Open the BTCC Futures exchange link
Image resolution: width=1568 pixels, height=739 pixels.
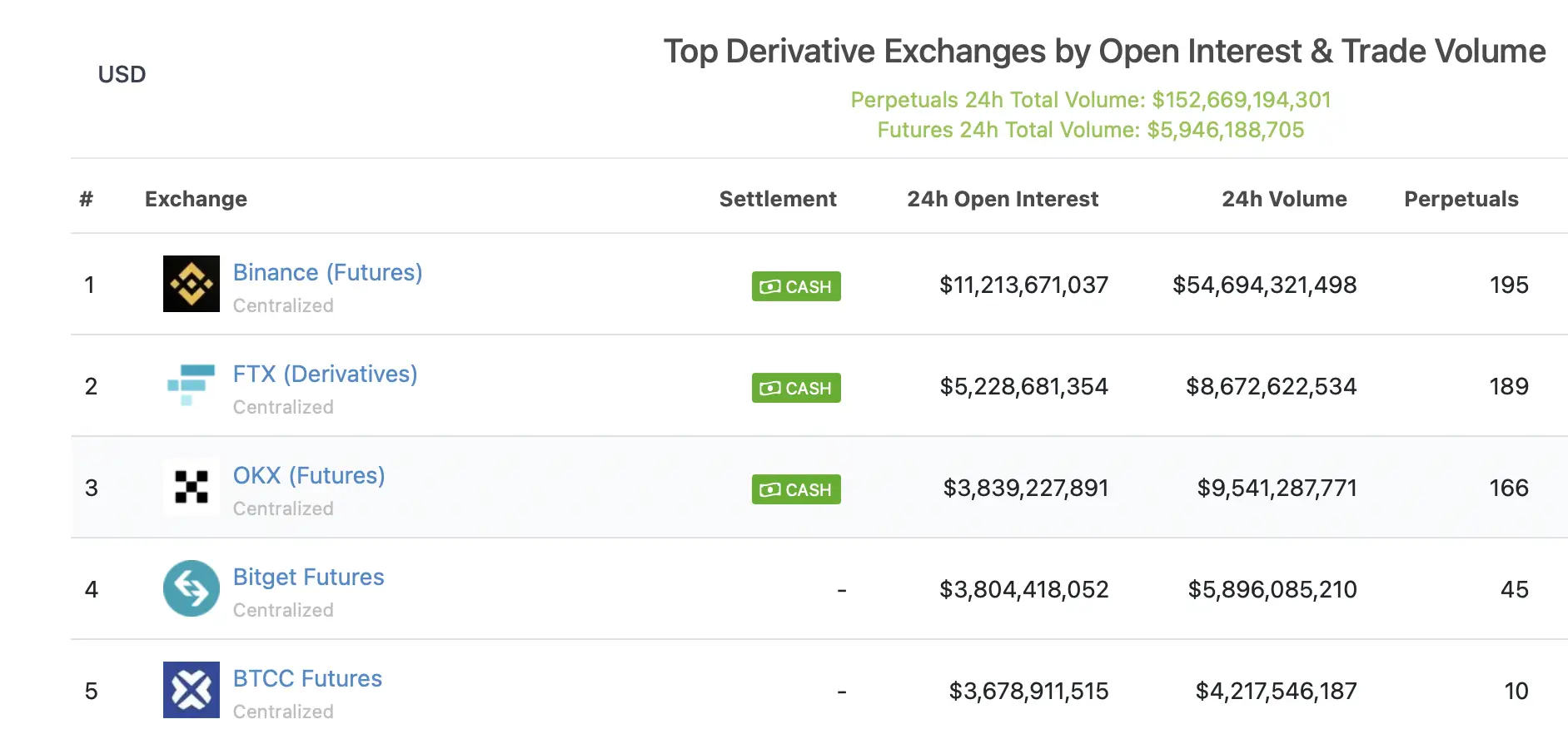[307, 678]
